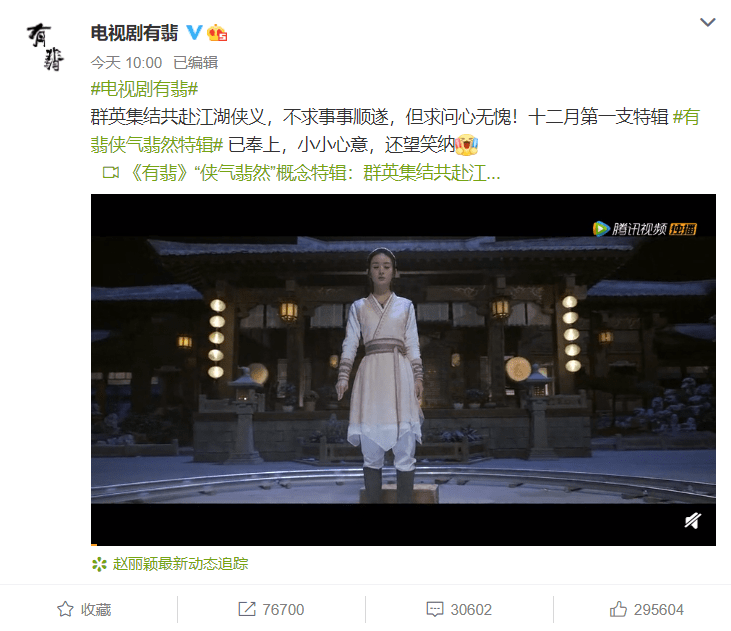The width and height of the screenshot is (731, 631).
Task: Click the 有翡 profile avatar
Action: 45,47
